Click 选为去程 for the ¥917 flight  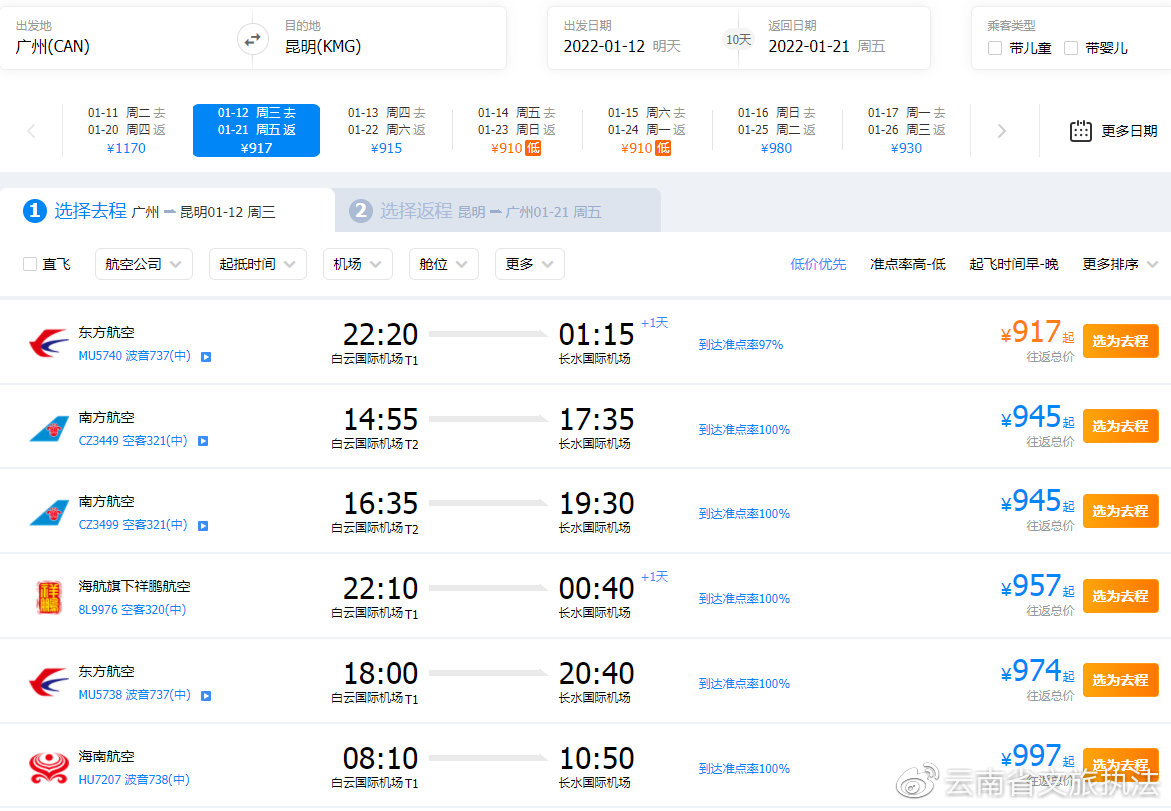(x=1120, y=340)
